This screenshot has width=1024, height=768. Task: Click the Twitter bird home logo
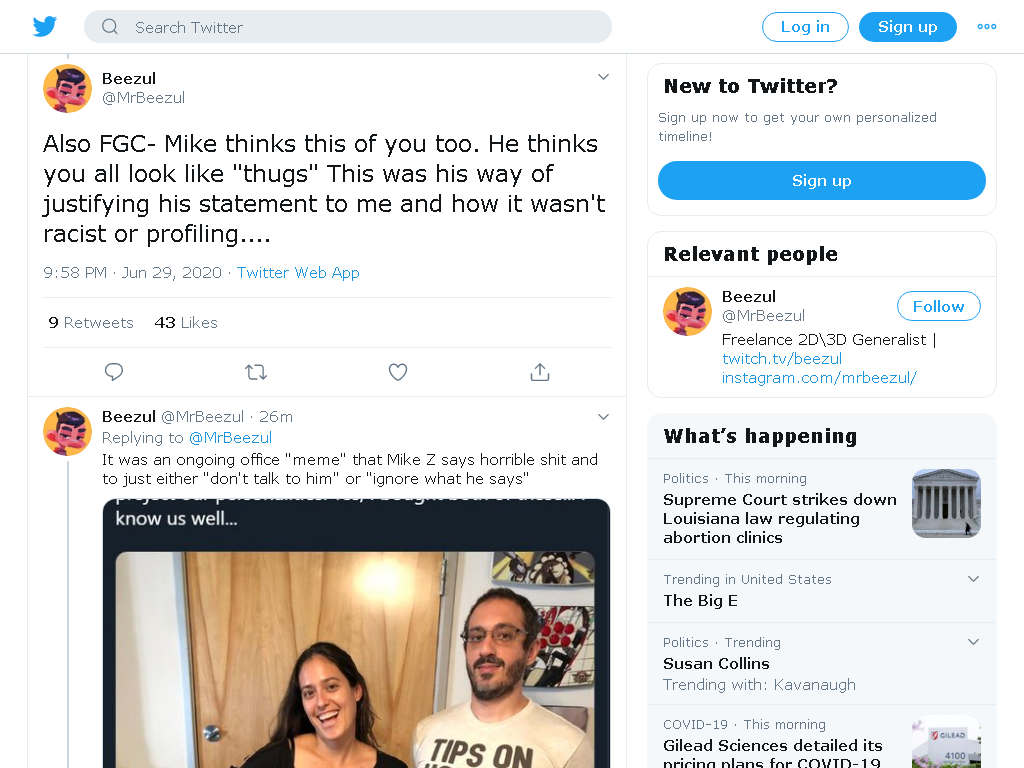pyautogui.click(x=44, y=27)
